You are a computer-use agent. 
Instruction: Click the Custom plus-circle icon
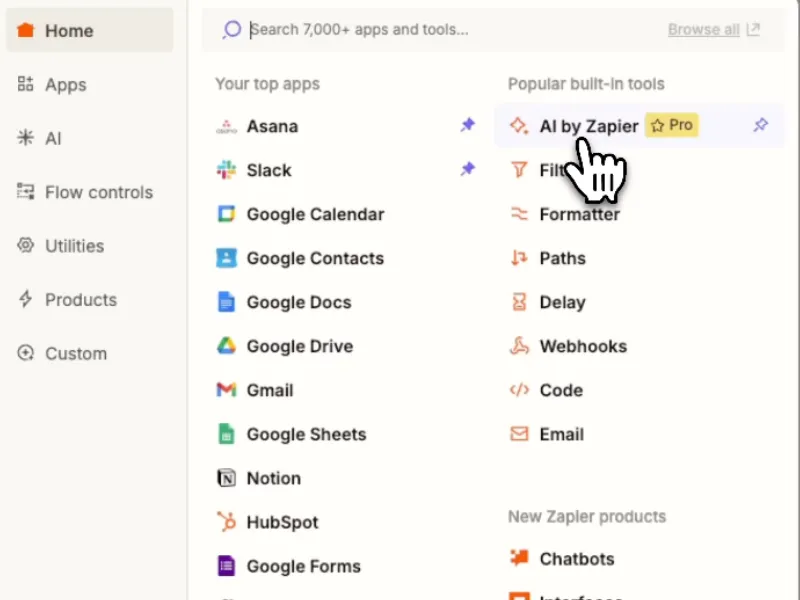tap(26, 353)
